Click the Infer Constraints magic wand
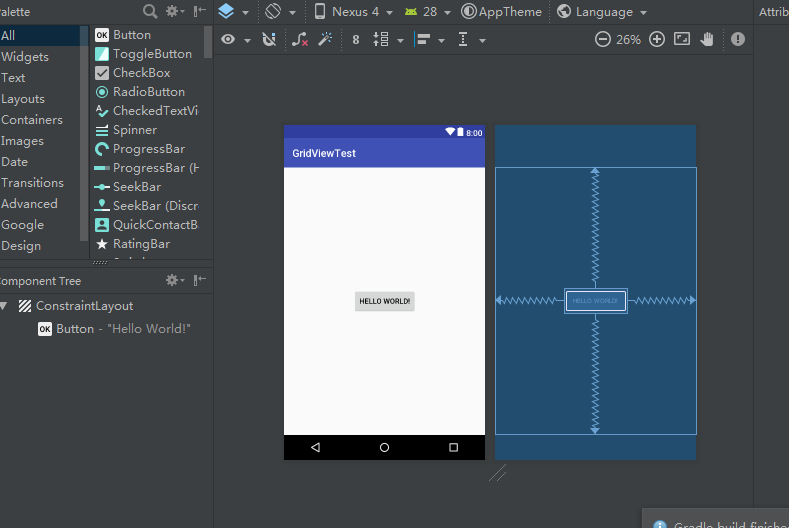 (326, 39)
